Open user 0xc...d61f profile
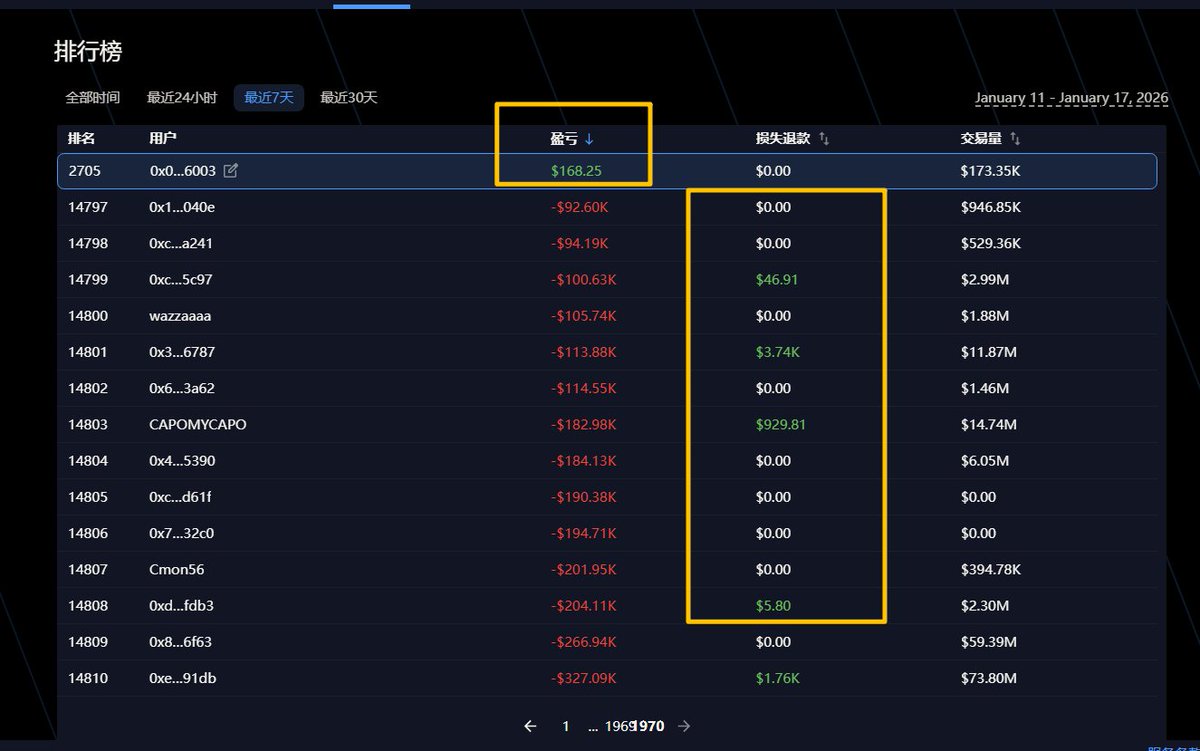1200x751 pixels. pyautogui.click(x=180, y=497)
